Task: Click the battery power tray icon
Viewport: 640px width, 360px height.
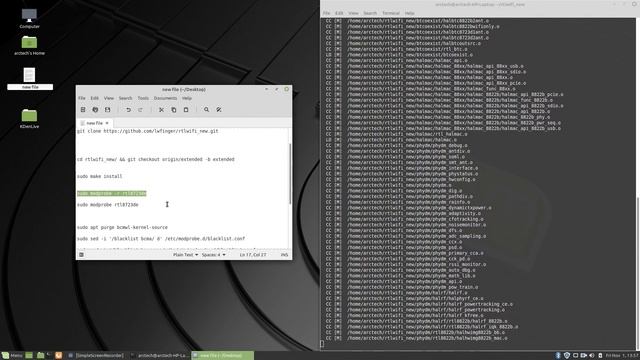Action: [x=600, y=356]
